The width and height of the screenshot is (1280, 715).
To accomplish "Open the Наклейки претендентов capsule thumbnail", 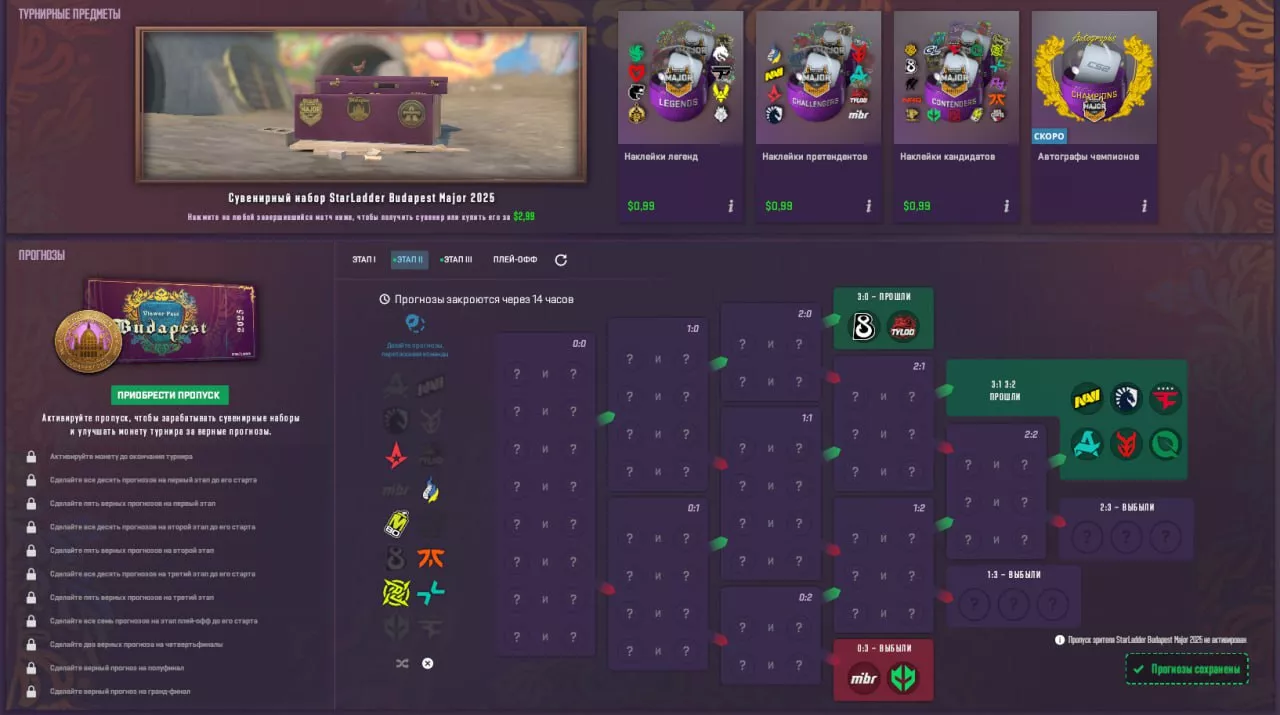I will click(818, 78).
